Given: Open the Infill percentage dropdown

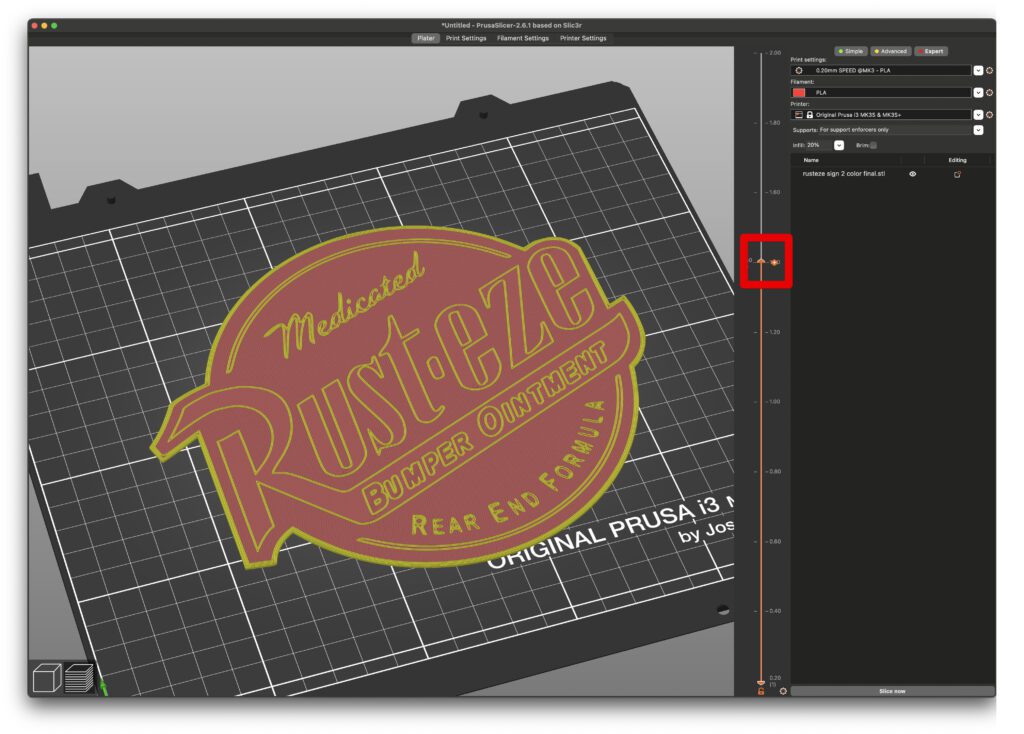Looking at the screenshot, I should [839, 145].
